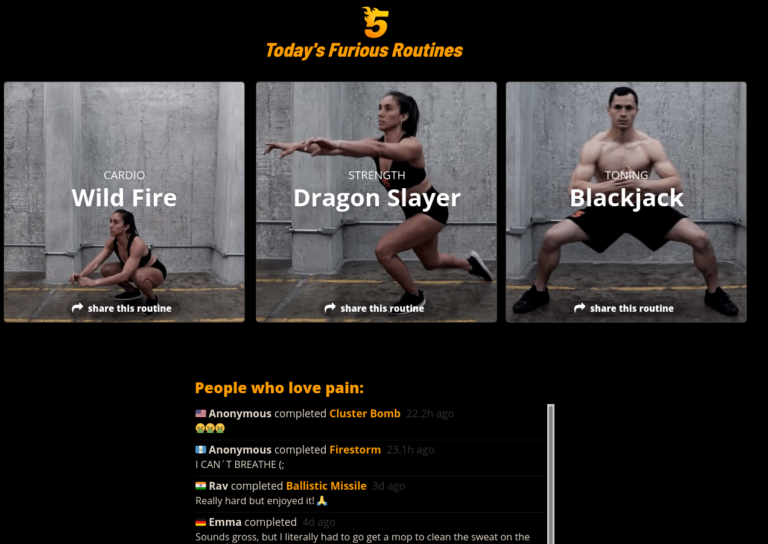Click the flaming 5 logo at top

point(375,22)
